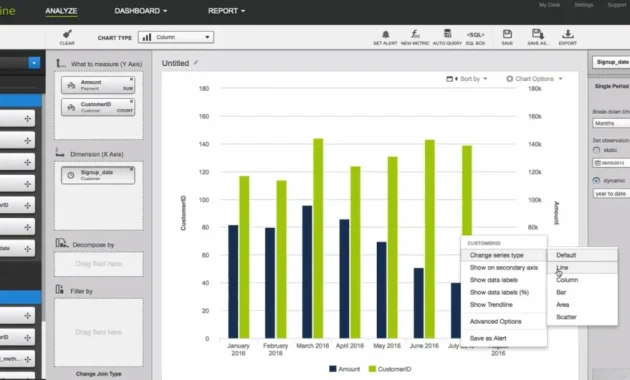Click the Dimension X Axis icon

[x=60, y=152]
